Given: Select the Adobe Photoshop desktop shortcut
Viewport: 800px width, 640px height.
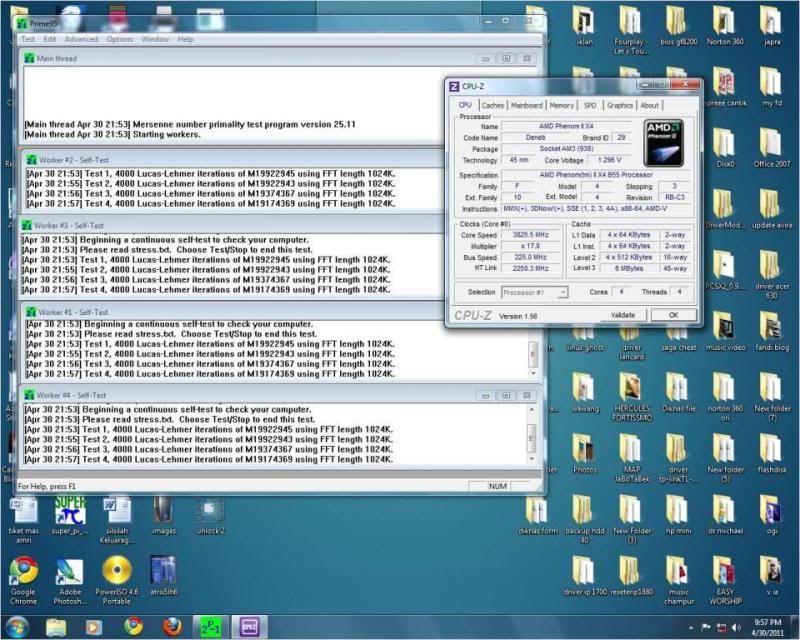Looking at the screenshot, I should [70, 581].
